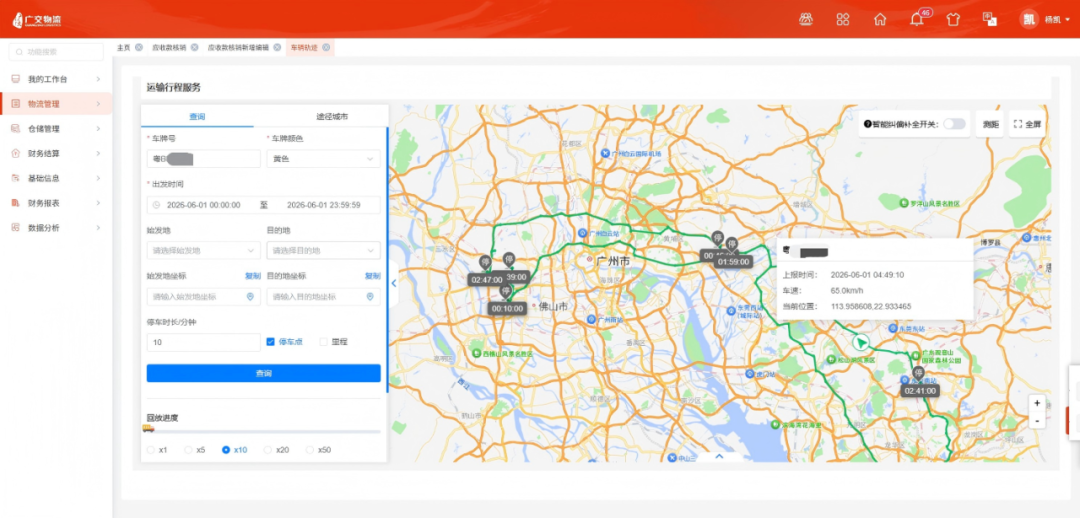Click the 全屏 fullscreen button
Screen dimensions: 1080x518
1028,124
